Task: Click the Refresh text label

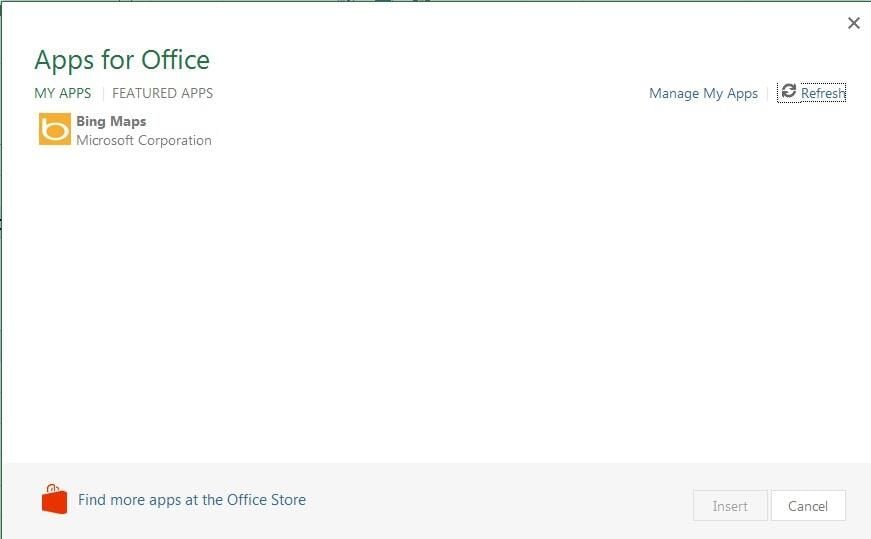Action: pos(823,93)
